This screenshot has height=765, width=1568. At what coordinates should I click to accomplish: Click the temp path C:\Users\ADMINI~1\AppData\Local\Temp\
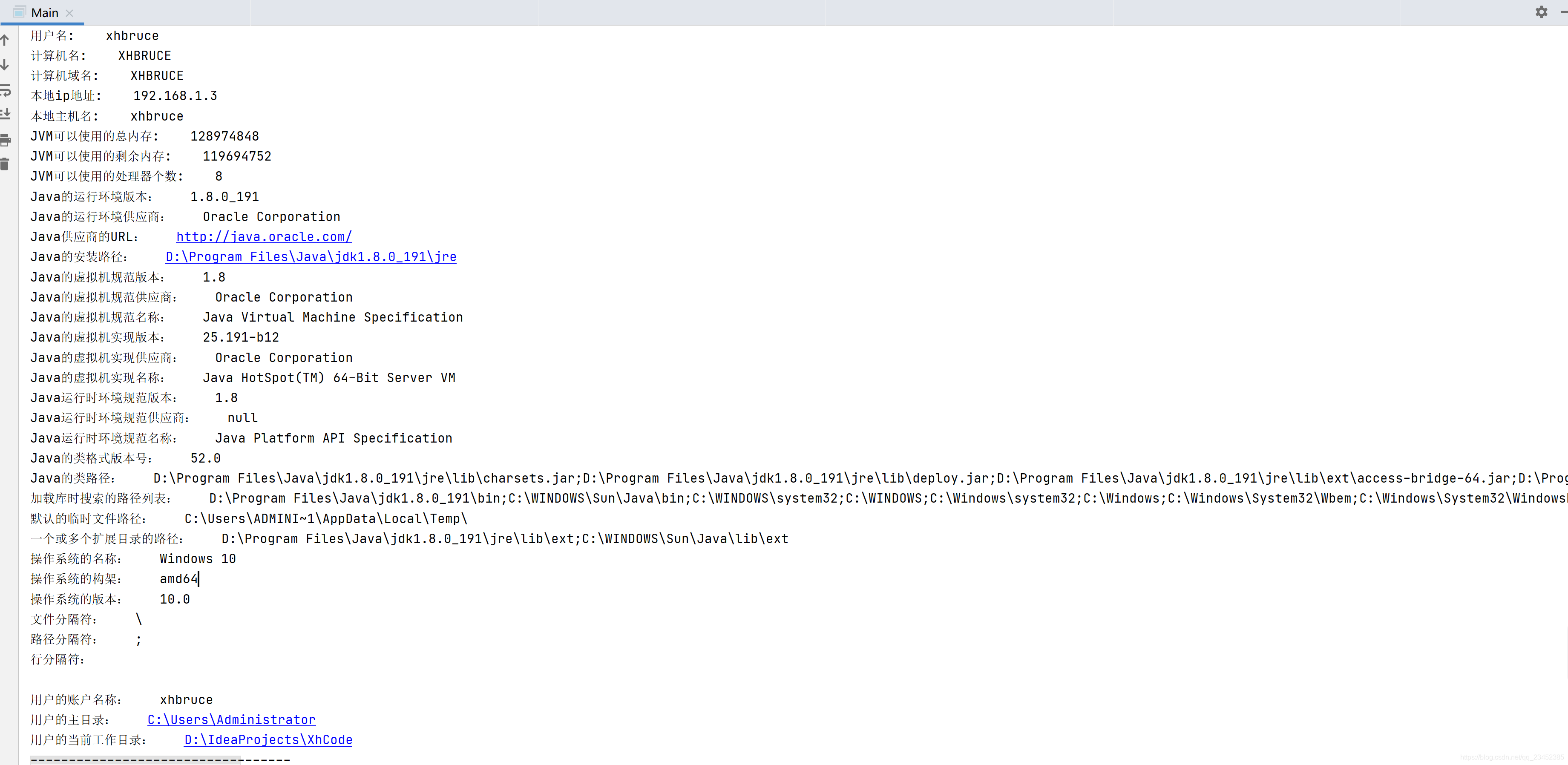(x=326, y=518)
